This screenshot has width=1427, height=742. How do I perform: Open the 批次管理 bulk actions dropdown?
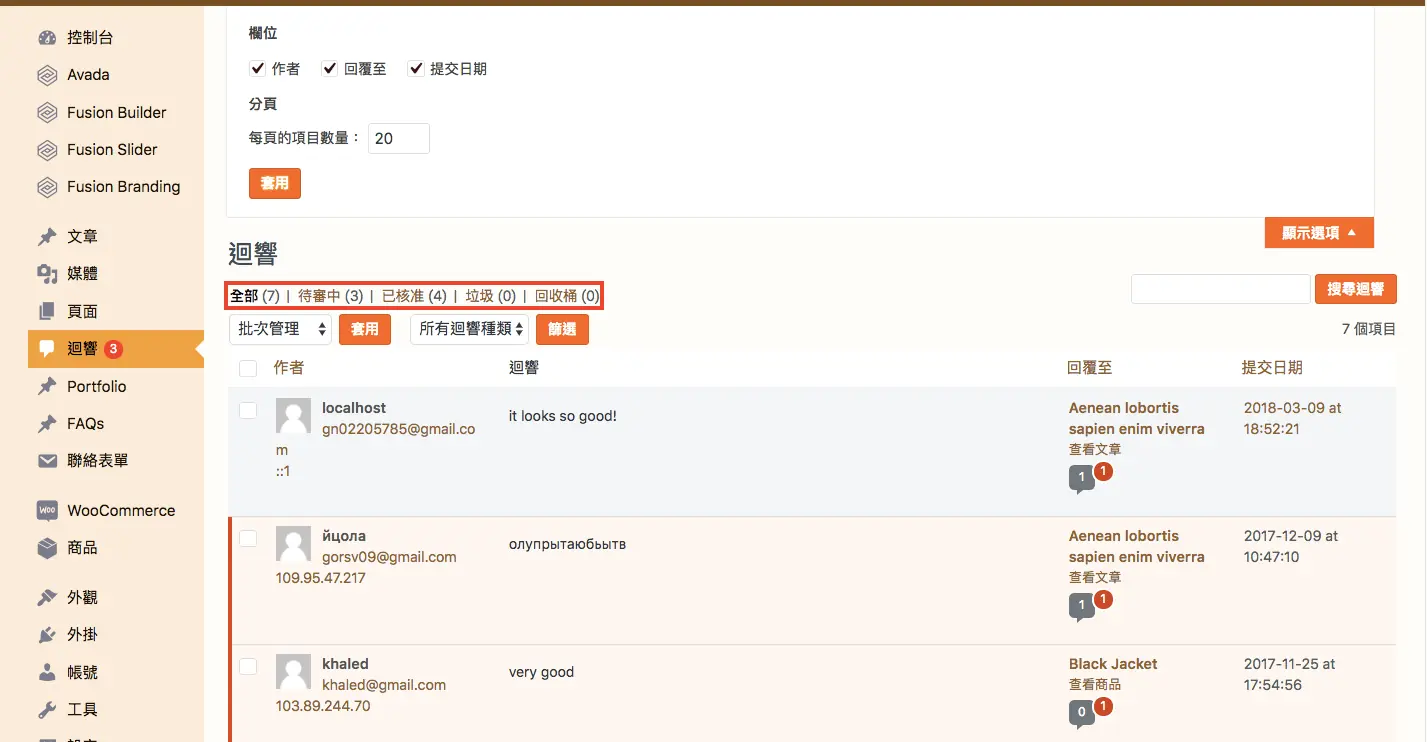(x=280, y=329)
